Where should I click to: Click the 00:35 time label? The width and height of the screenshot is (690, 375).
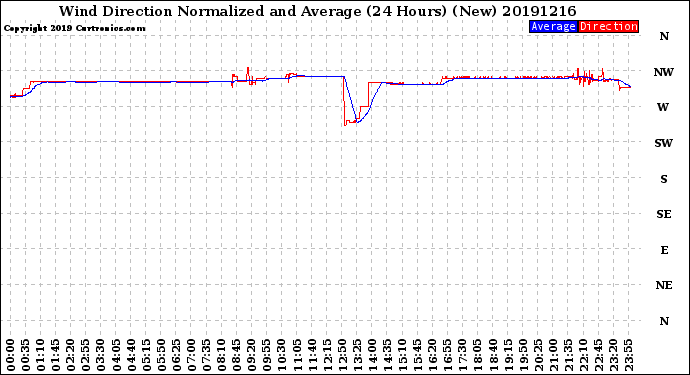(26, 355)
